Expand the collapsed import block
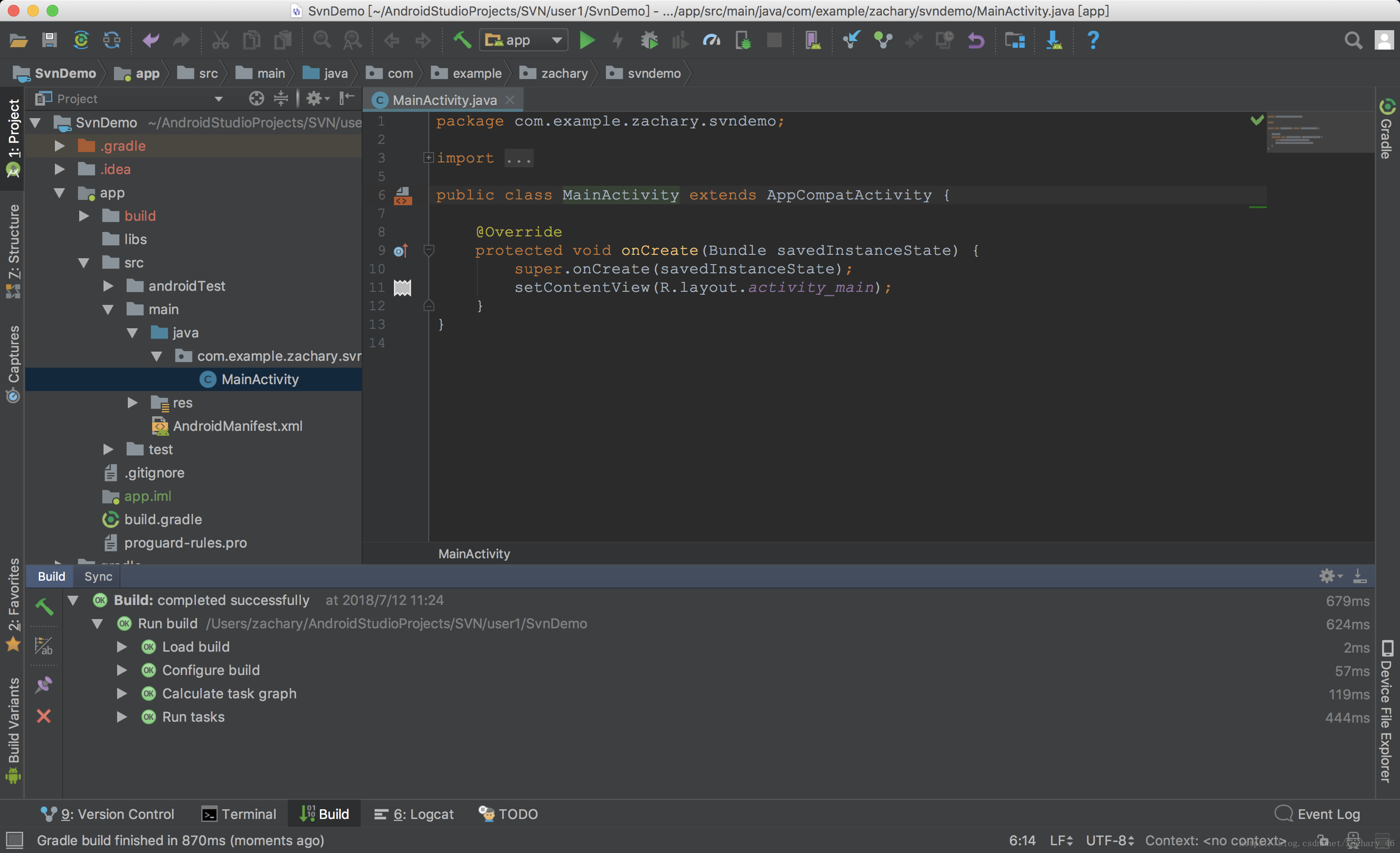This screenshot has width=1400, height=853. point(428,158)
